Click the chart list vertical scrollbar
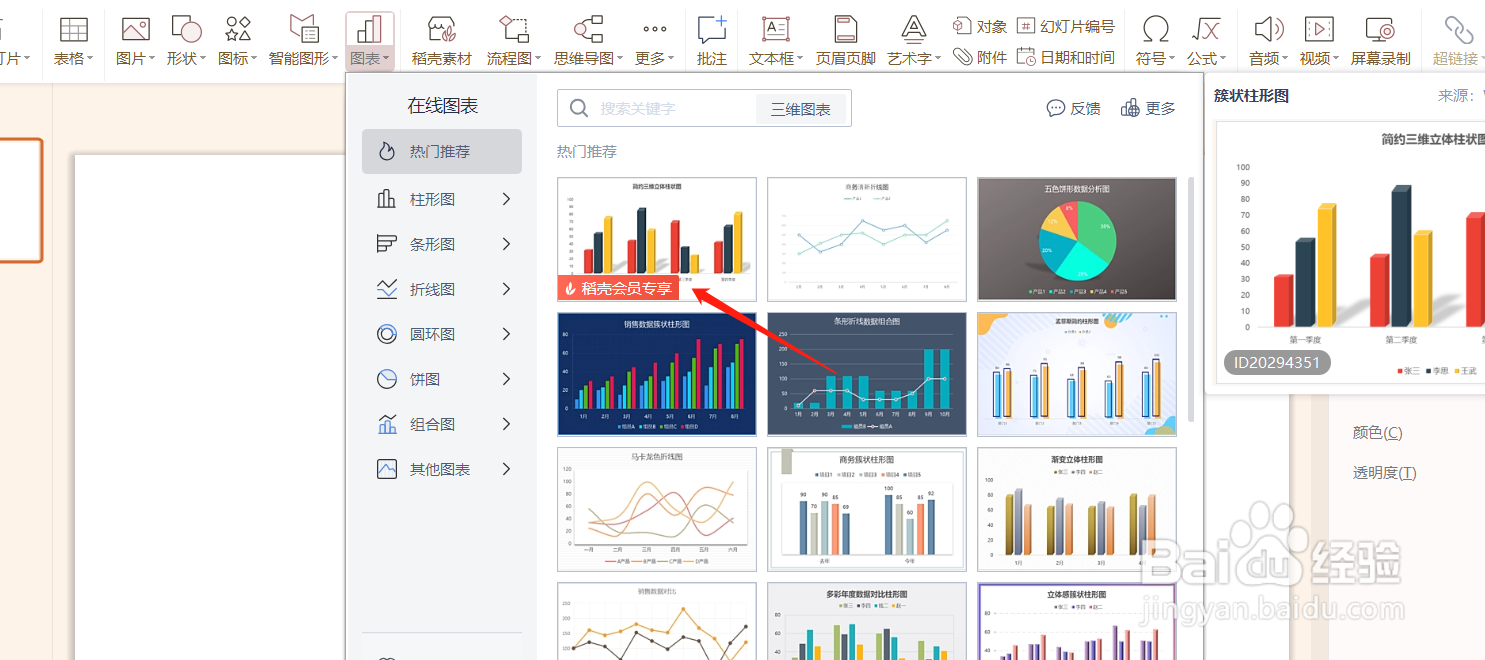 [x=1190, y=300]
